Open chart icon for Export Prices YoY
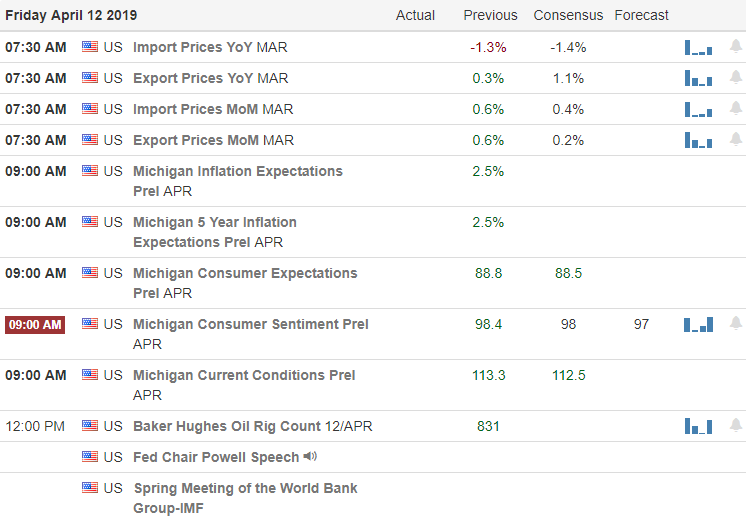 tap(698, 79)
